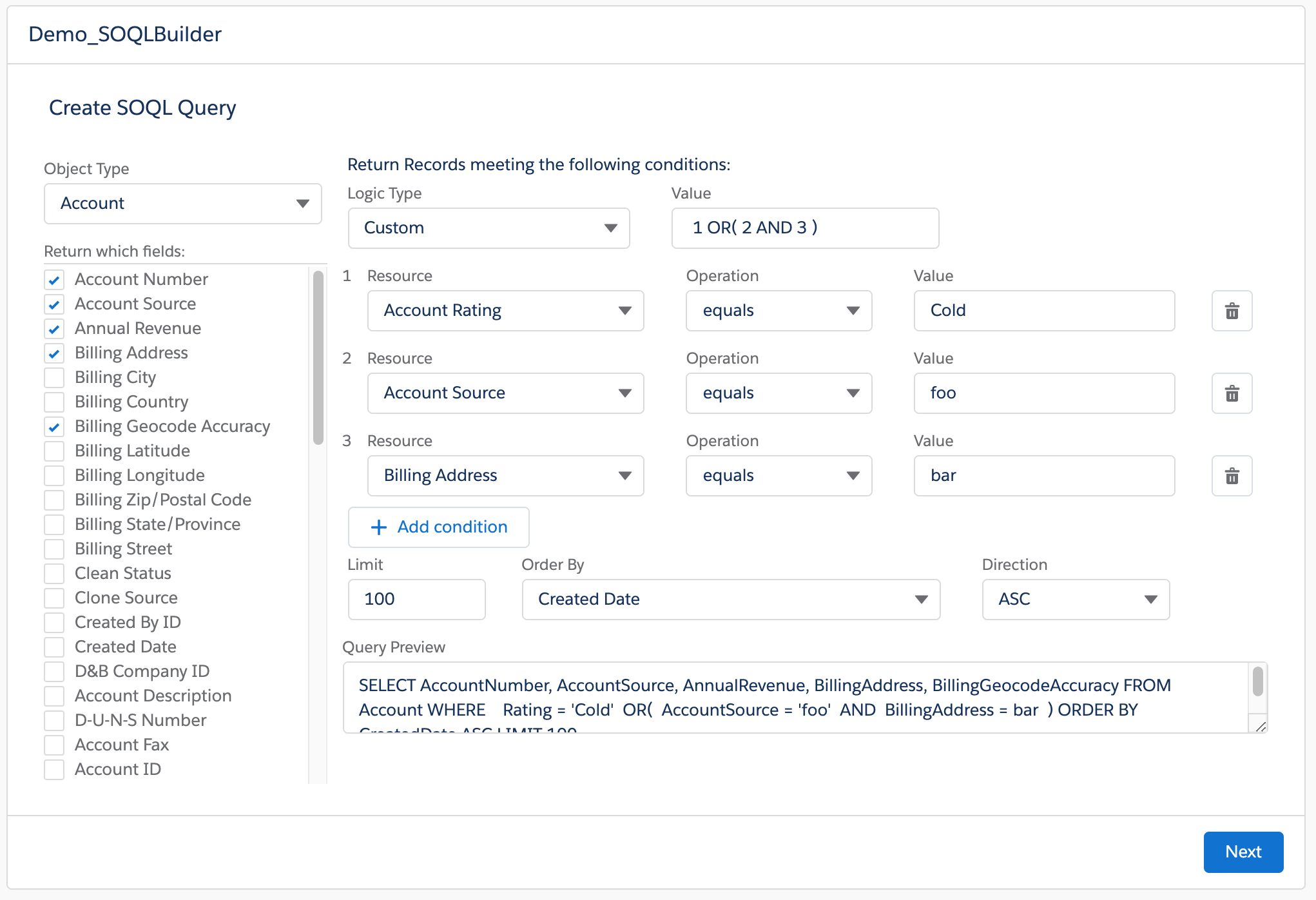Screen dimensions: 1316x900
Task: Edit the custom logic value field
Action: 804,228
